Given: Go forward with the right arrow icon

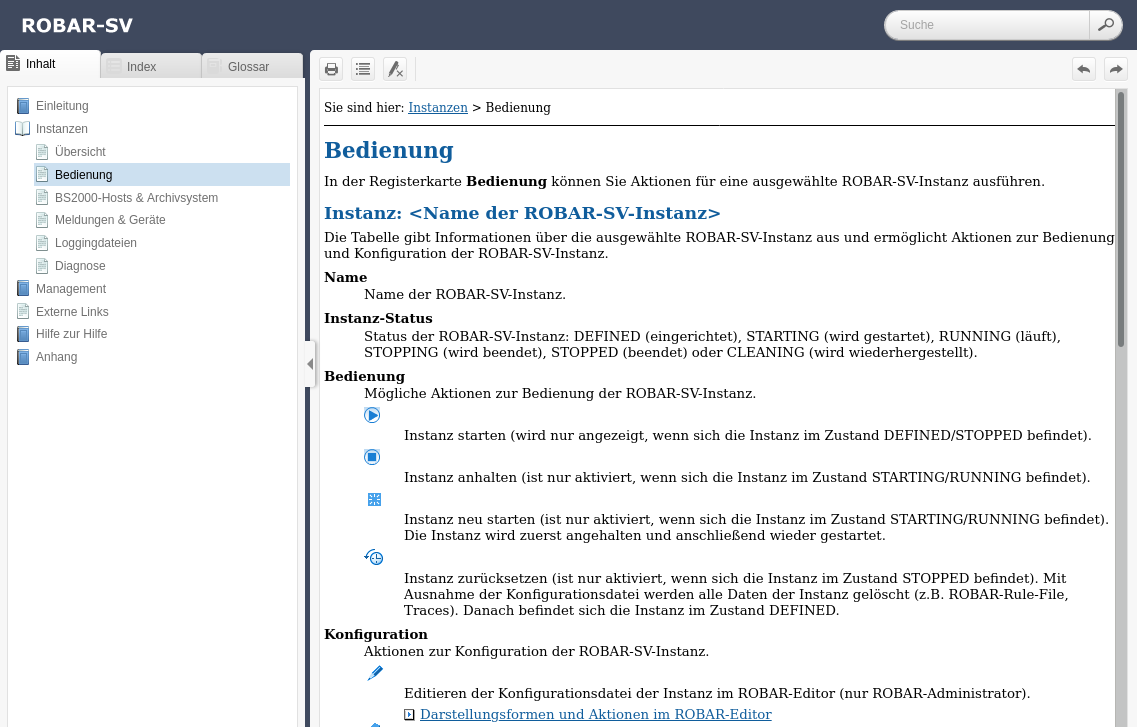Looking at the screenshot, I should pyautogui.click(x=1116, y=69).
